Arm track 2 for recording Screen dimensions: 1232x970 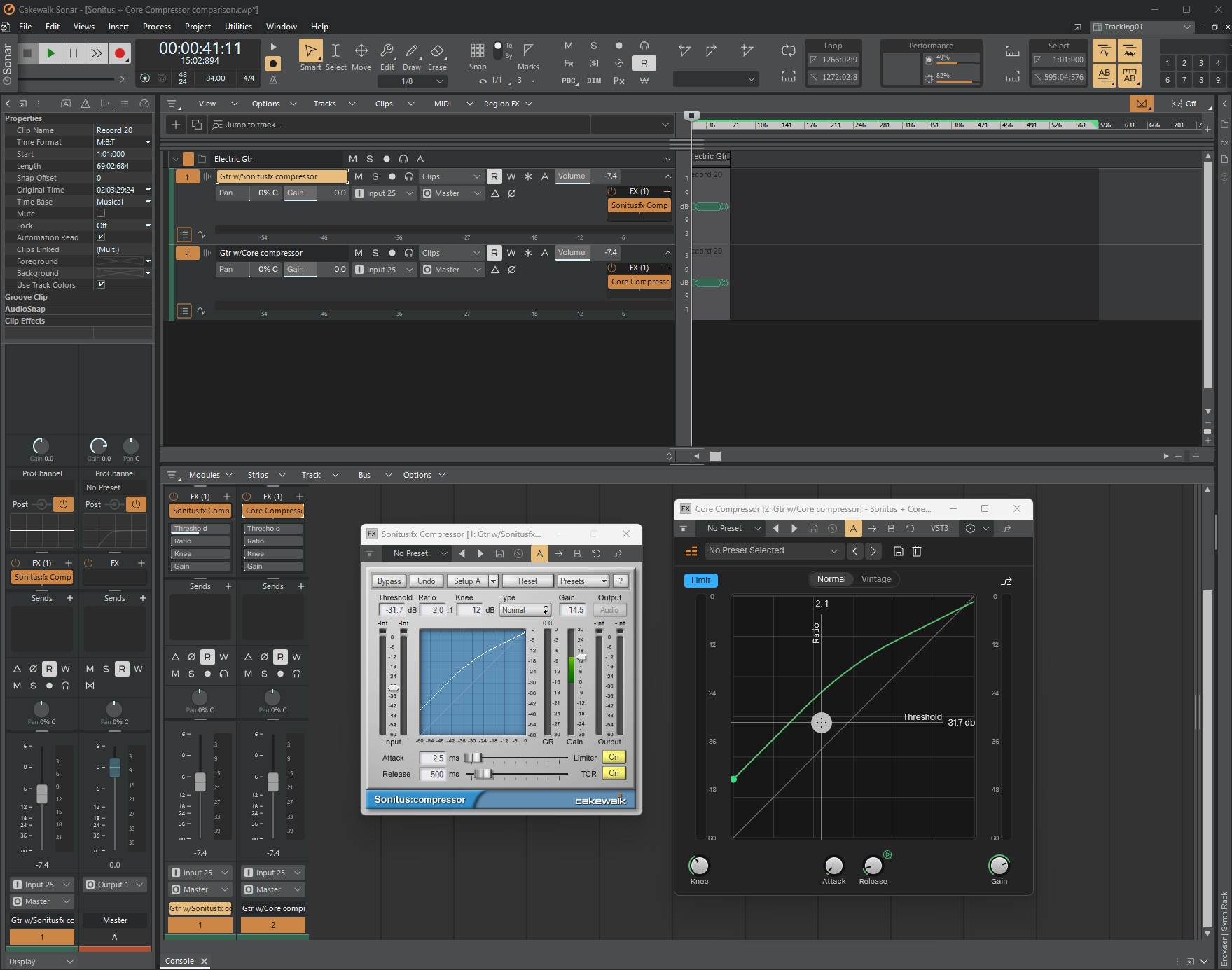(392, 253)
